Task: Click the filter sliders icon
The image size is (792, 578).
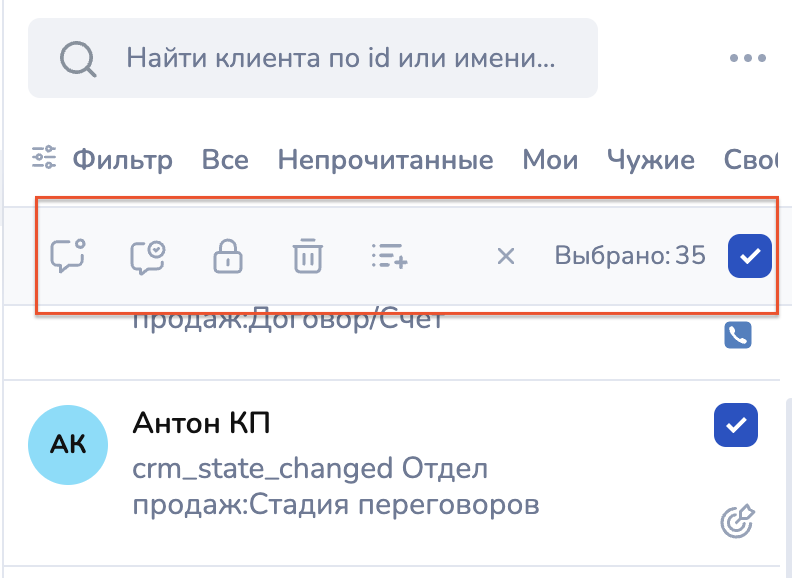Action: point(44,158)
